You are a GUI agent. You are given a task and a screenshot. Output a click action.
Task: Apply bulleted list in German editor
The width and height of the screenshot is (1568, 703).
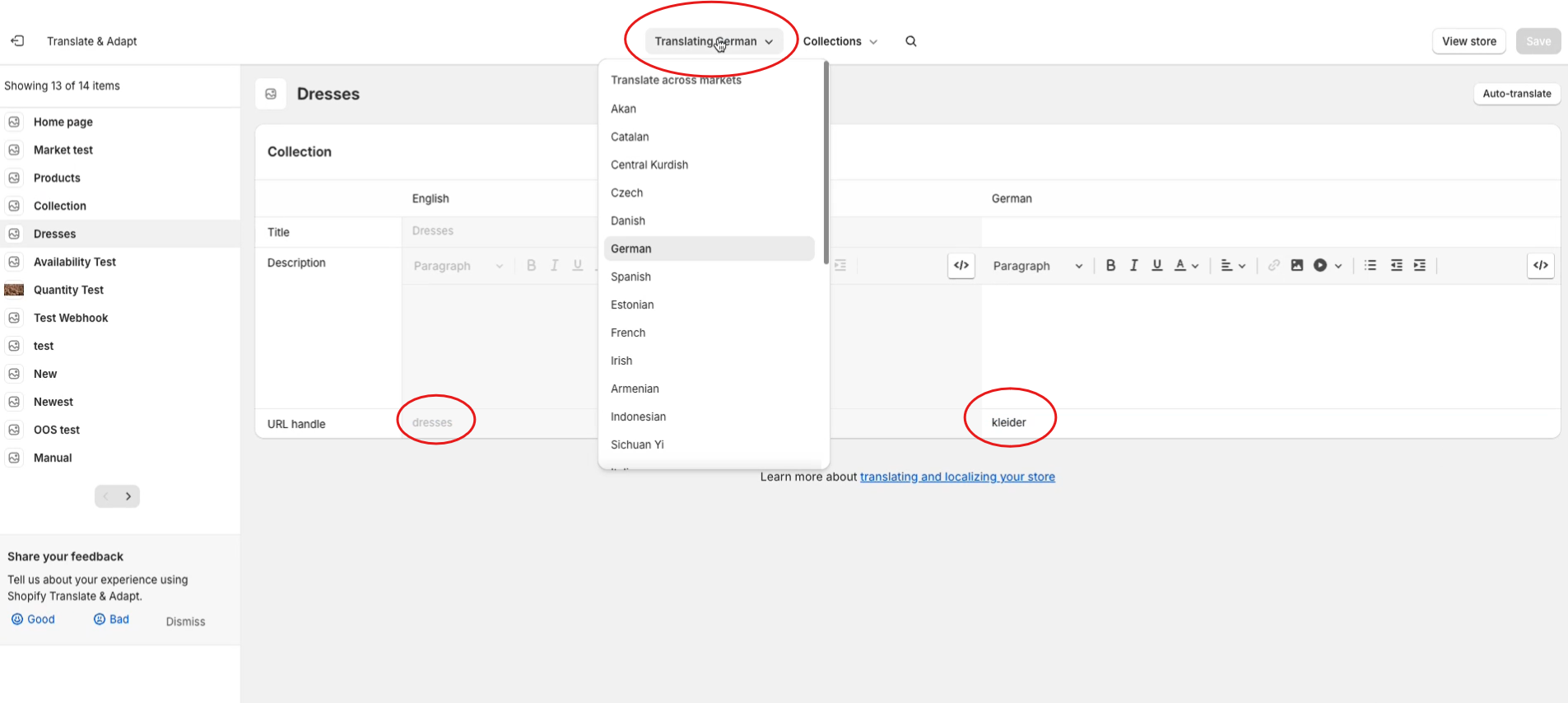tap(1370, 265)
